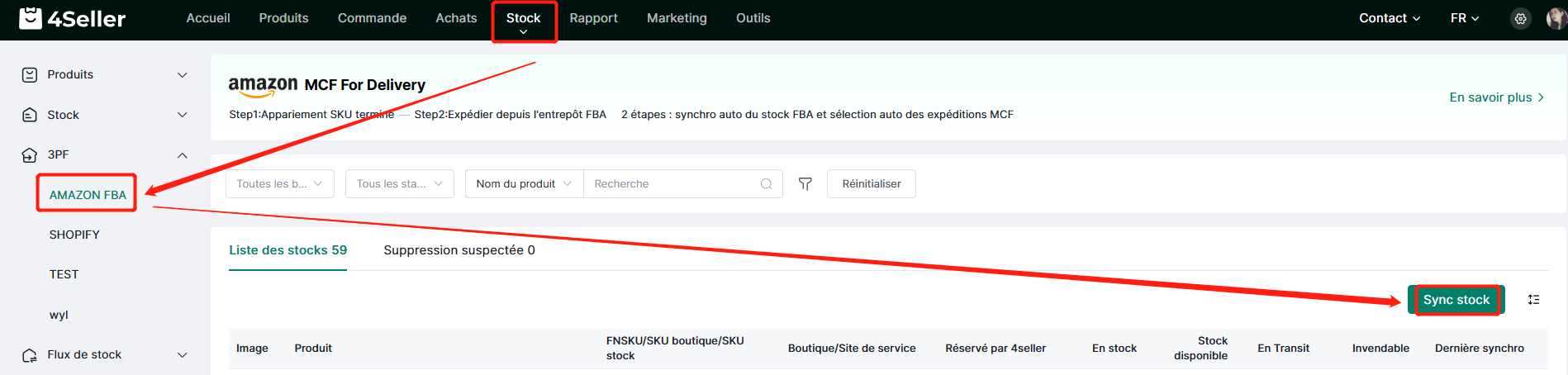Screen dimensions: 1568x375
Task: Click the search magnifier icon
Action: pyautogui.click(x=766, y=184)
